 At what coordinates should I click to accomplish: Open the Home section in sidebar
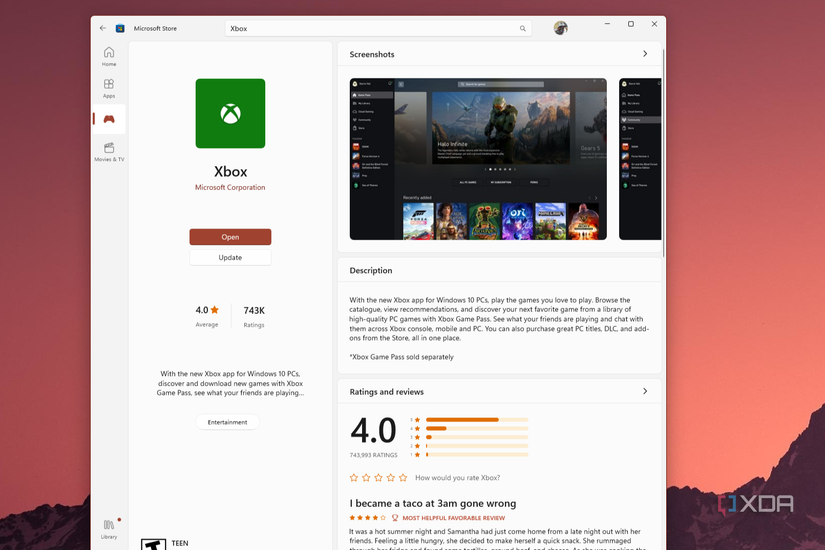click(109, 56)
